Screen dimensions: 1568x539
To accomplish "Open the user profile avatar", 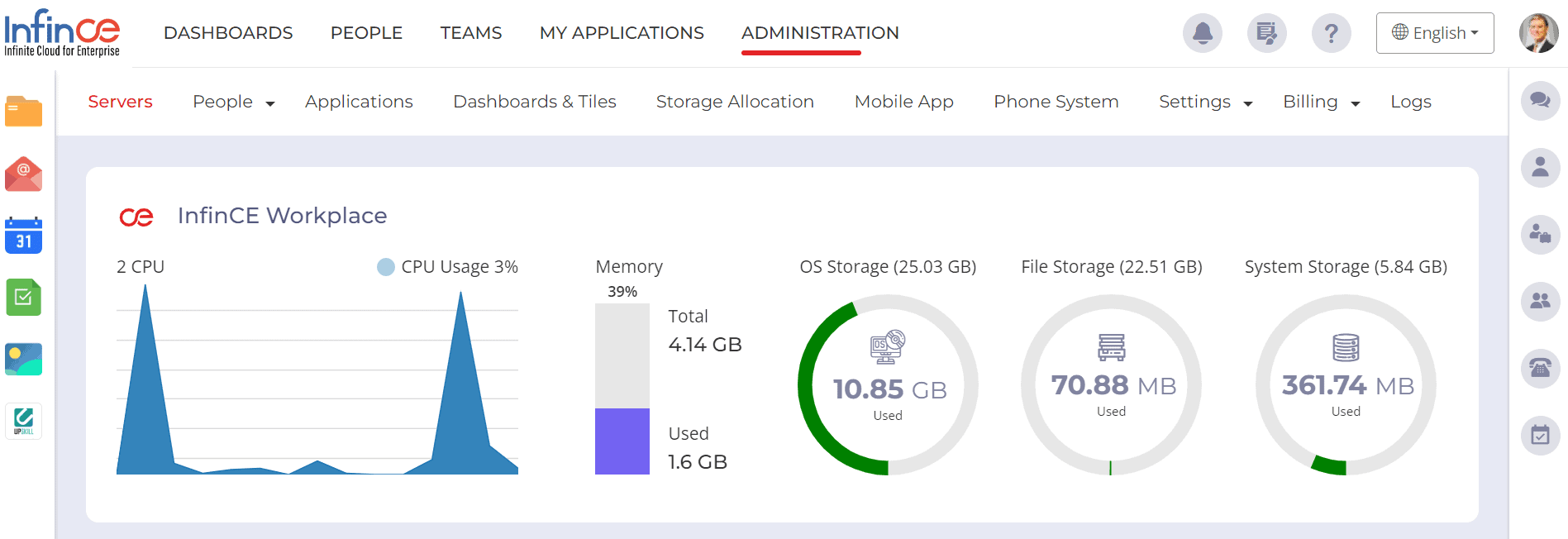I will (1538, 33).
